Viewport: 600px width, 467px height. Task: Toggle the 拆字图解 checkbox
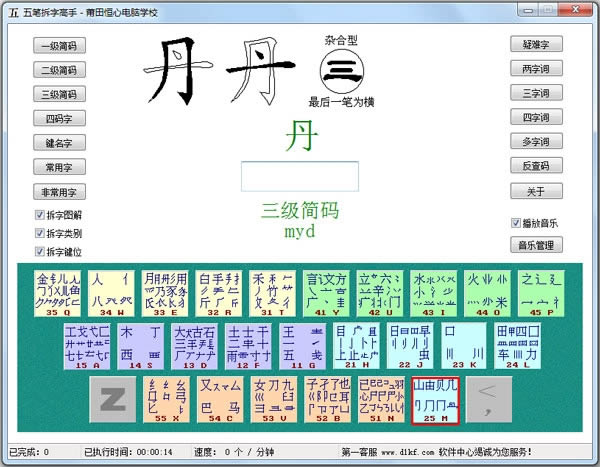[40, 215]
